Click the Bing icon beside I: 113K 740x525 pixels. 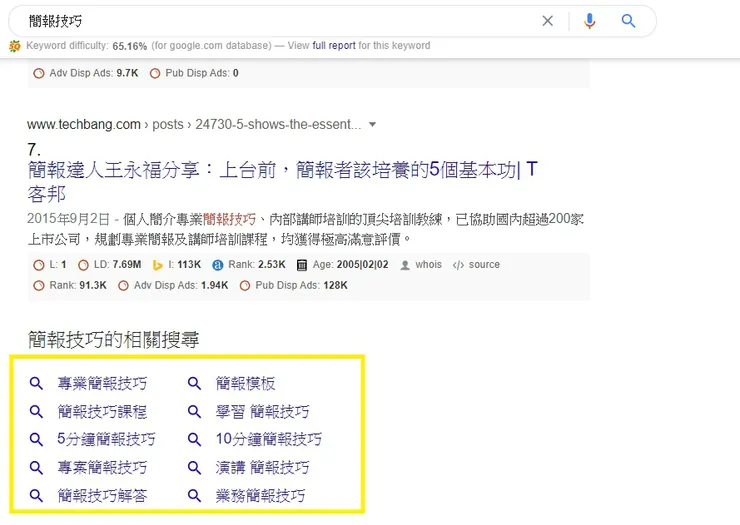tap(158, 265)
